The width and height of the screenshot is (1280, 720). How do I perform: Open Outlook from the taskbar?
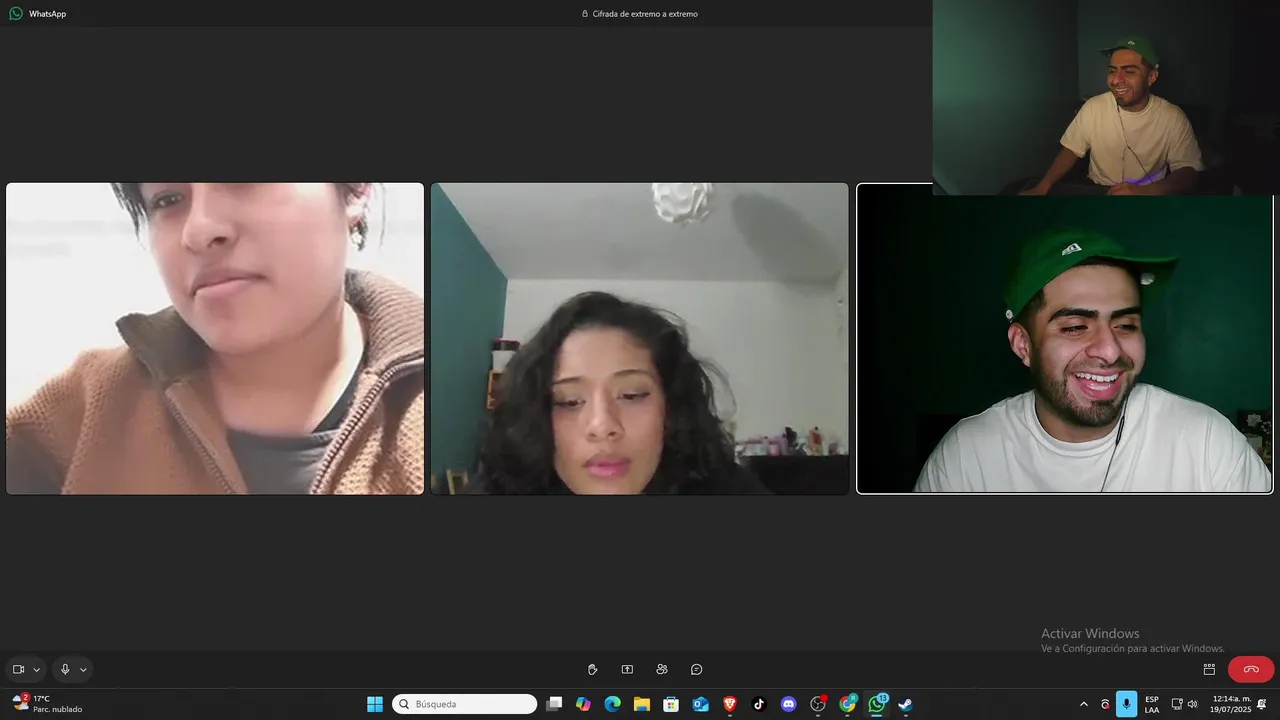pyautogui.click(x=701, y=704)
